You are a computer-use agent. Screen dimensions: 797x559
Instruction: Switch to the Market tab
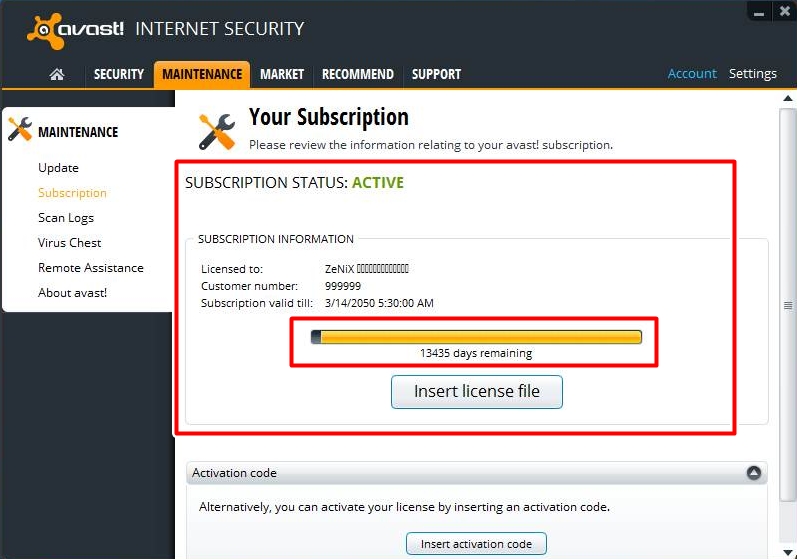[282, 74]
